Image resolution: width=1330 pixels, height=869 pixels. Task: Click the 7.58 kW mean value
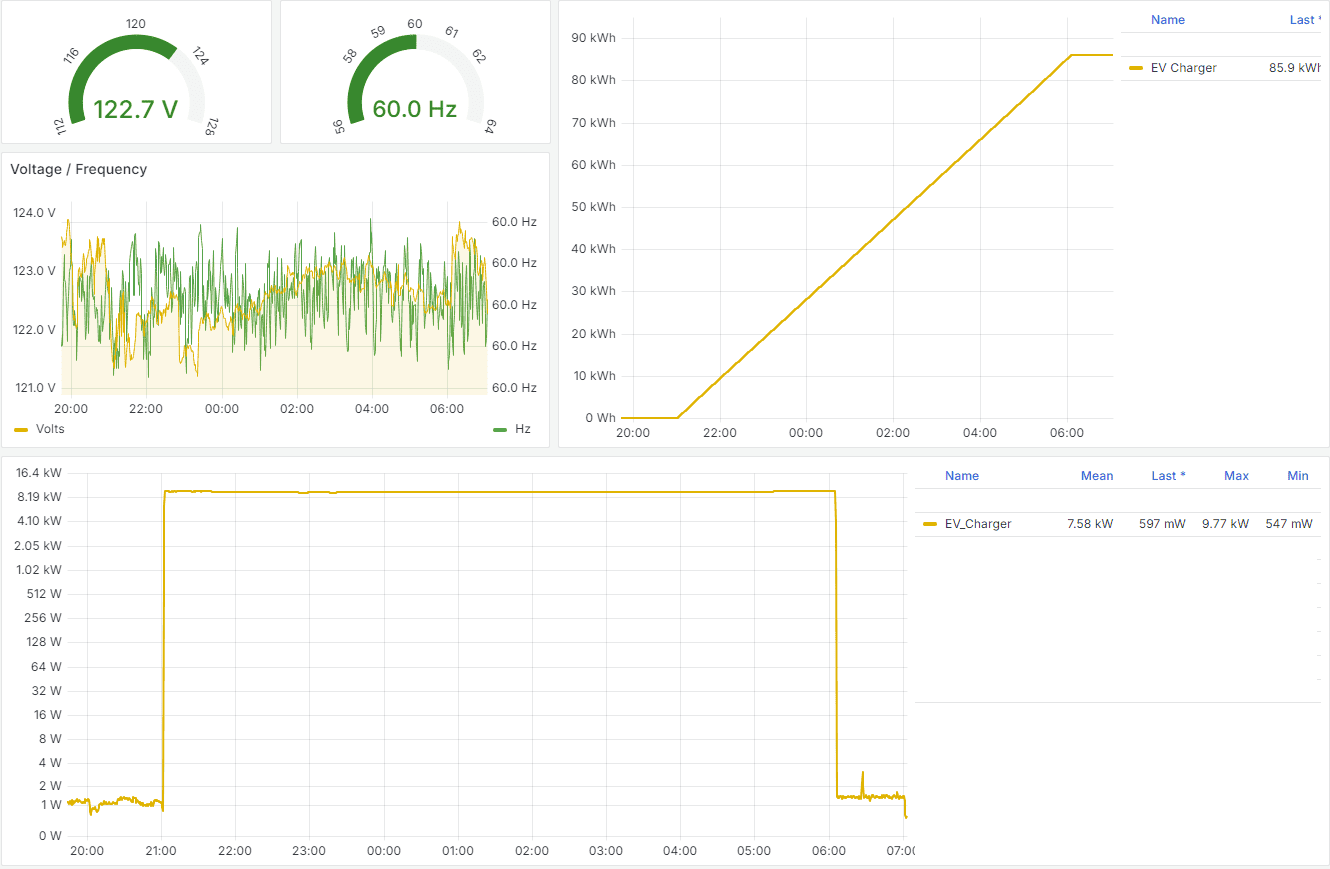click(x=1090, y=524)
